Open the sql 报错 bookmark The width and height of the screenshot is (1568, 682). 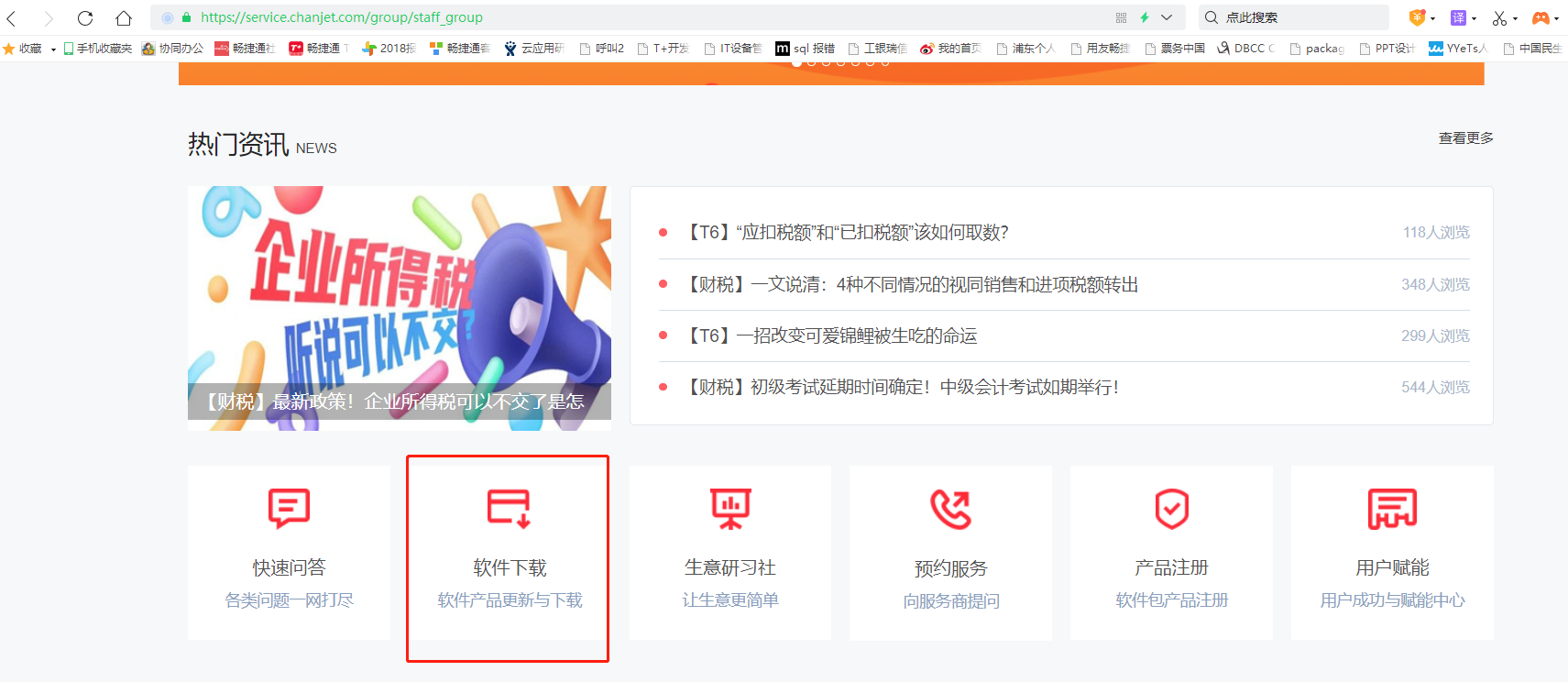(806, 49)
